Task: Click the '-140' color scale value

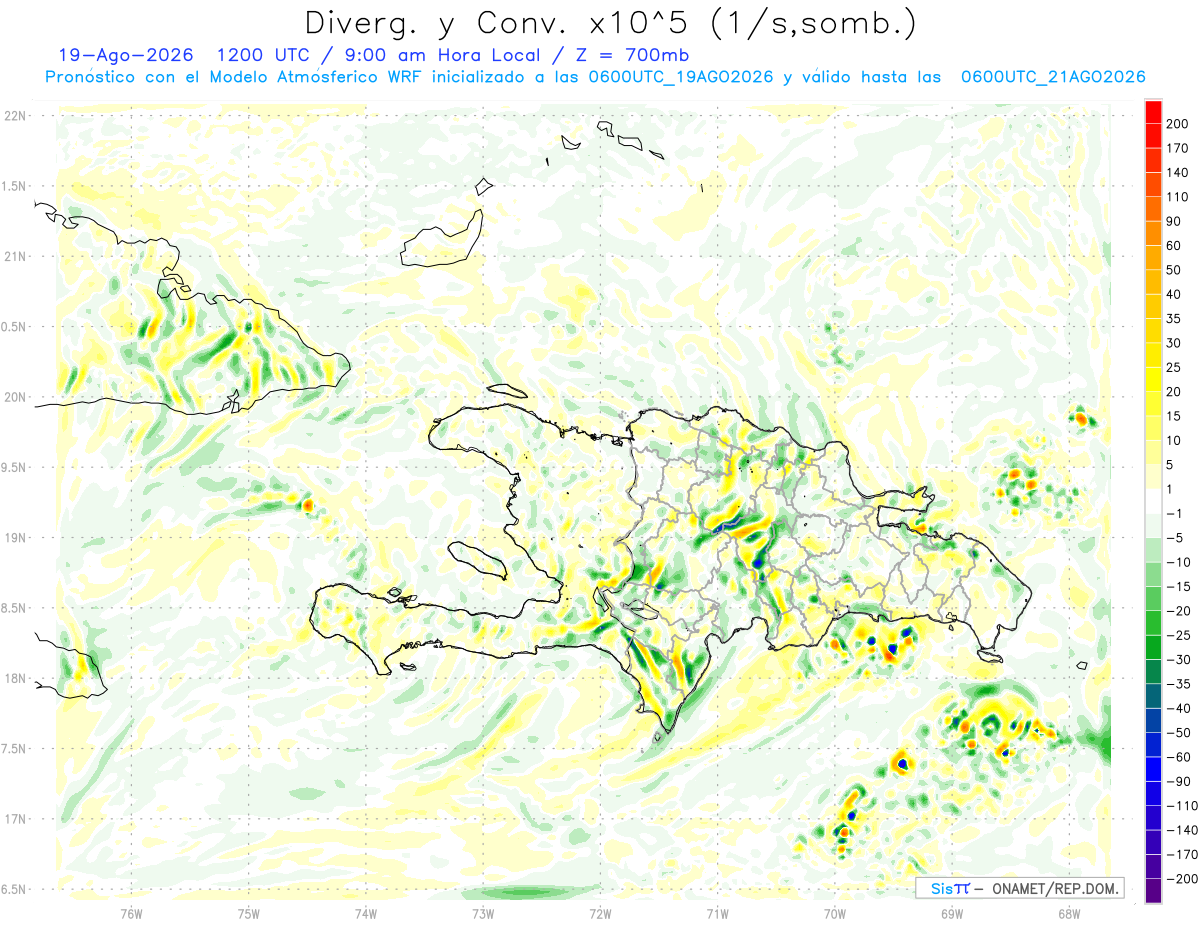Action: [x=1181, y=830]
